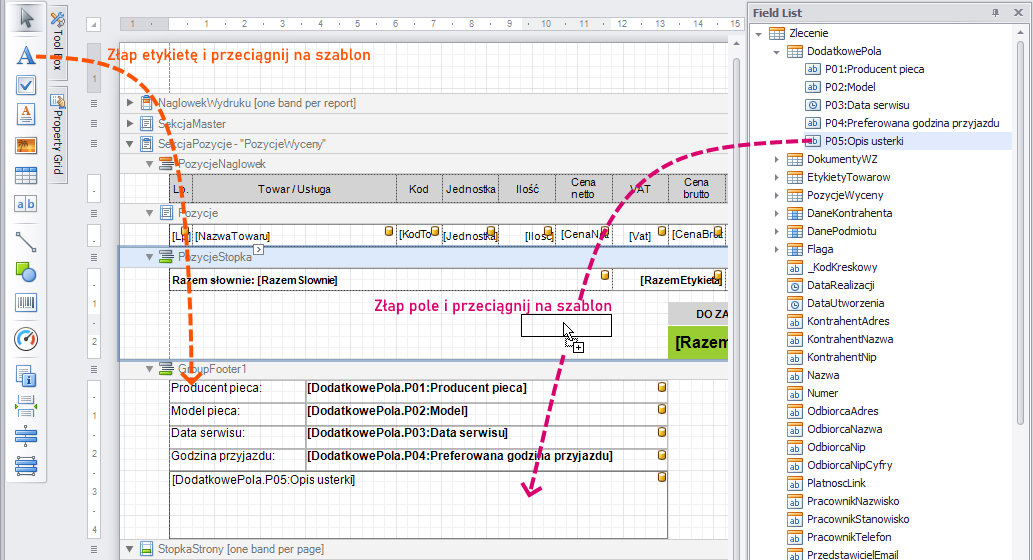Select the KontrahentNazwa field in the list

pos(850,339)
